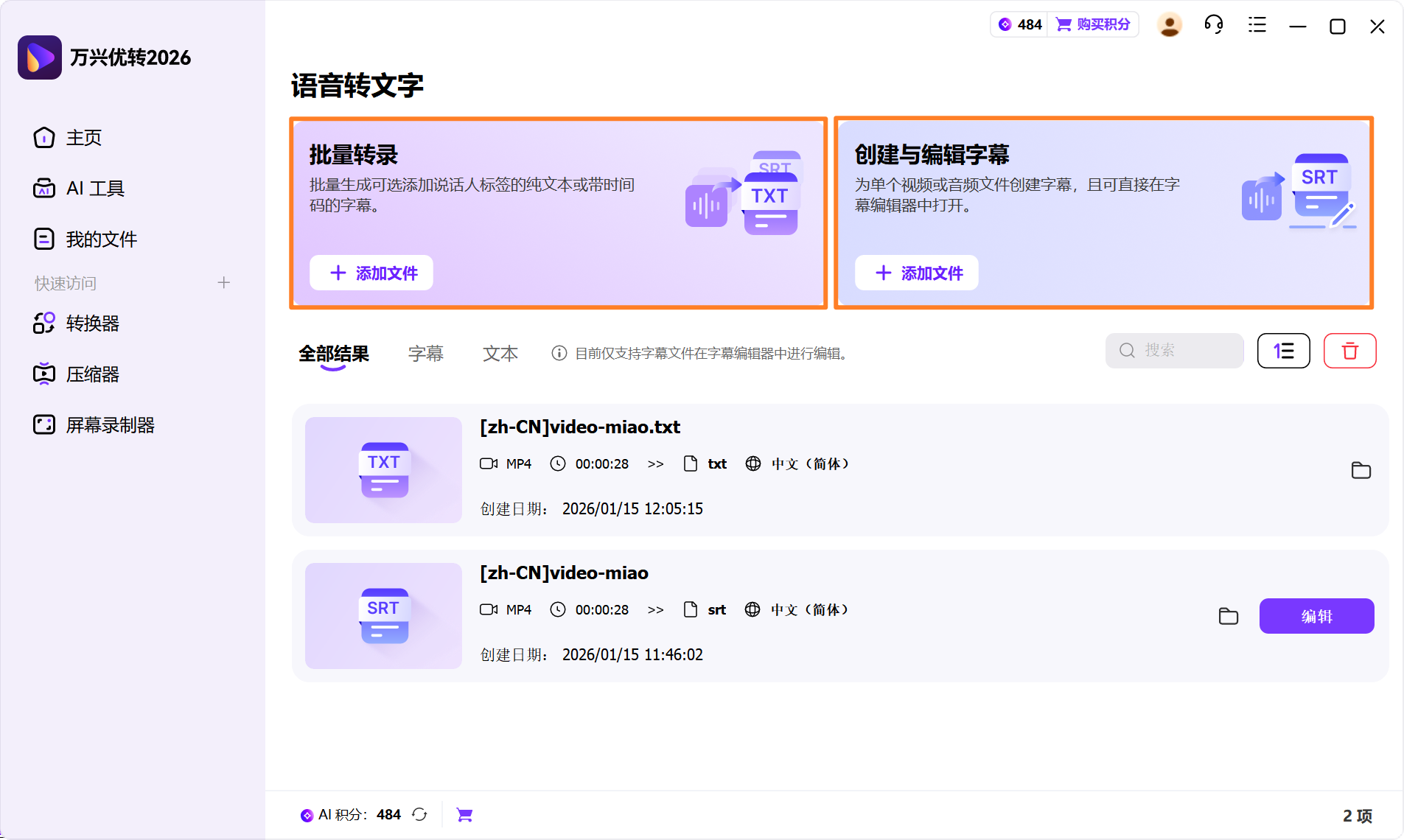Click 添加文件 under 批量转录

coord(371,273)
